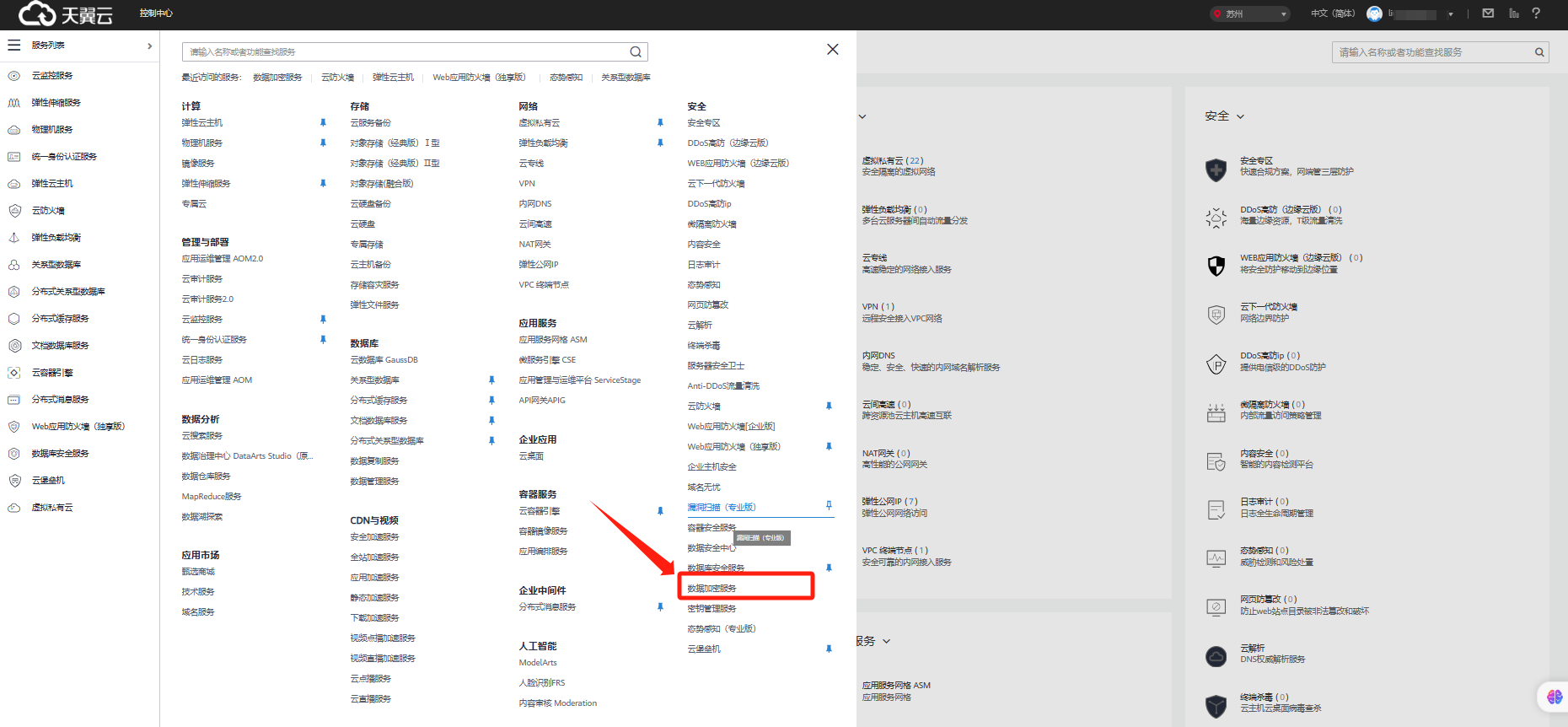Viewport: 1568px width, 727px height.
Task: Click the magnifier icon in the service menu search box
Action: tap(636, 52)
